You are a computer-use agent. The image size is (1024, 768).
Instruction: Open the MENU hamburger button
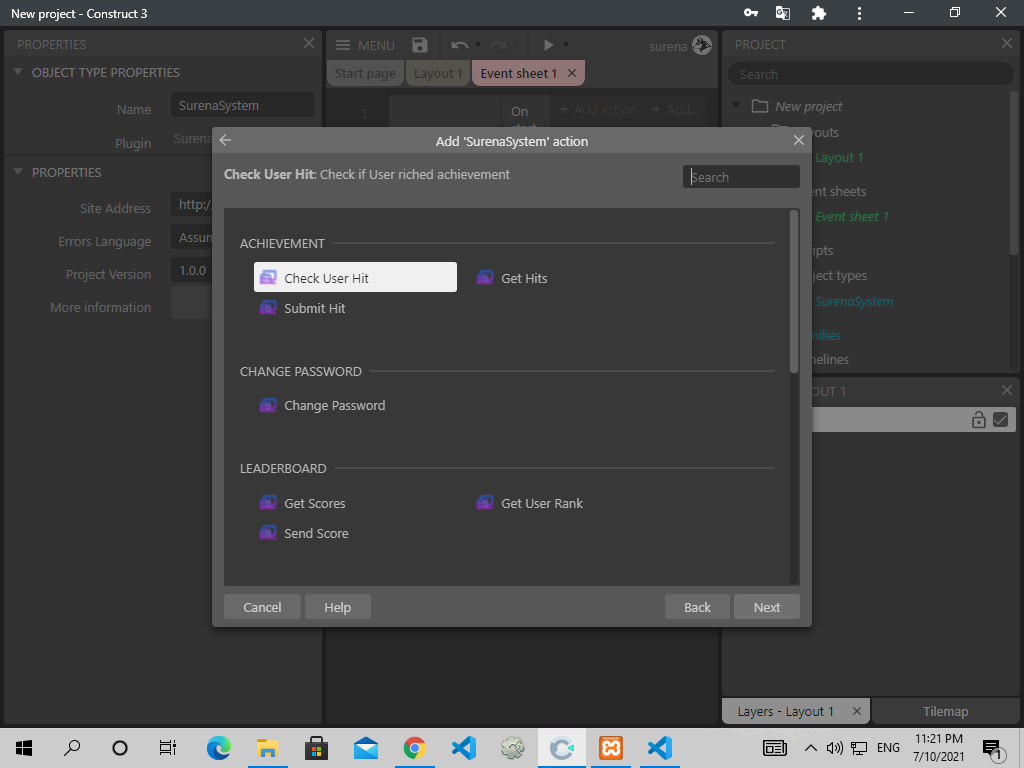tap(365, 45)
